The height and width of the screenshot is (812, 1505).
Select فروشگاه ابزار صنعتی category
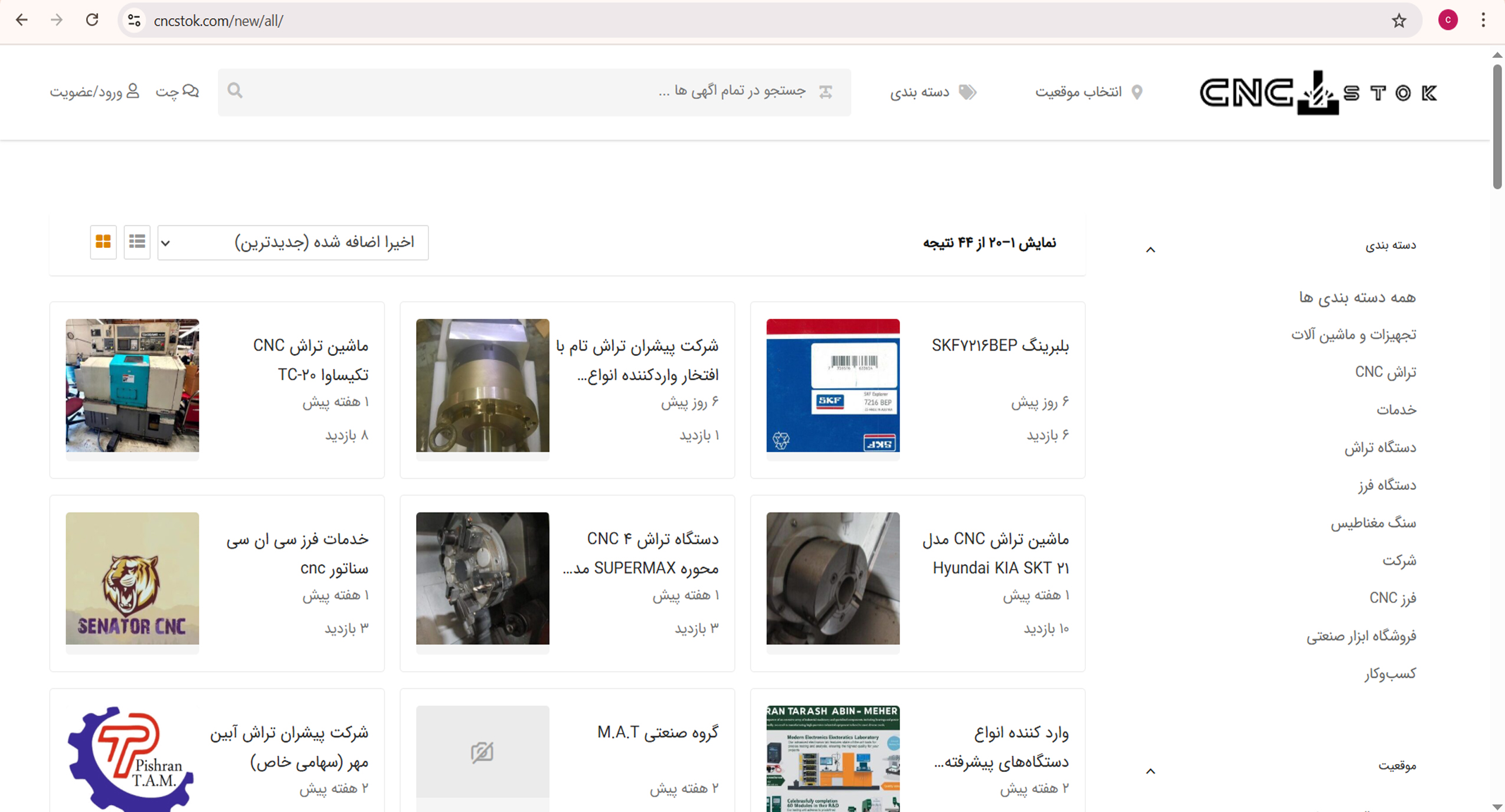pyautogui.click(x=1361, y=636)
